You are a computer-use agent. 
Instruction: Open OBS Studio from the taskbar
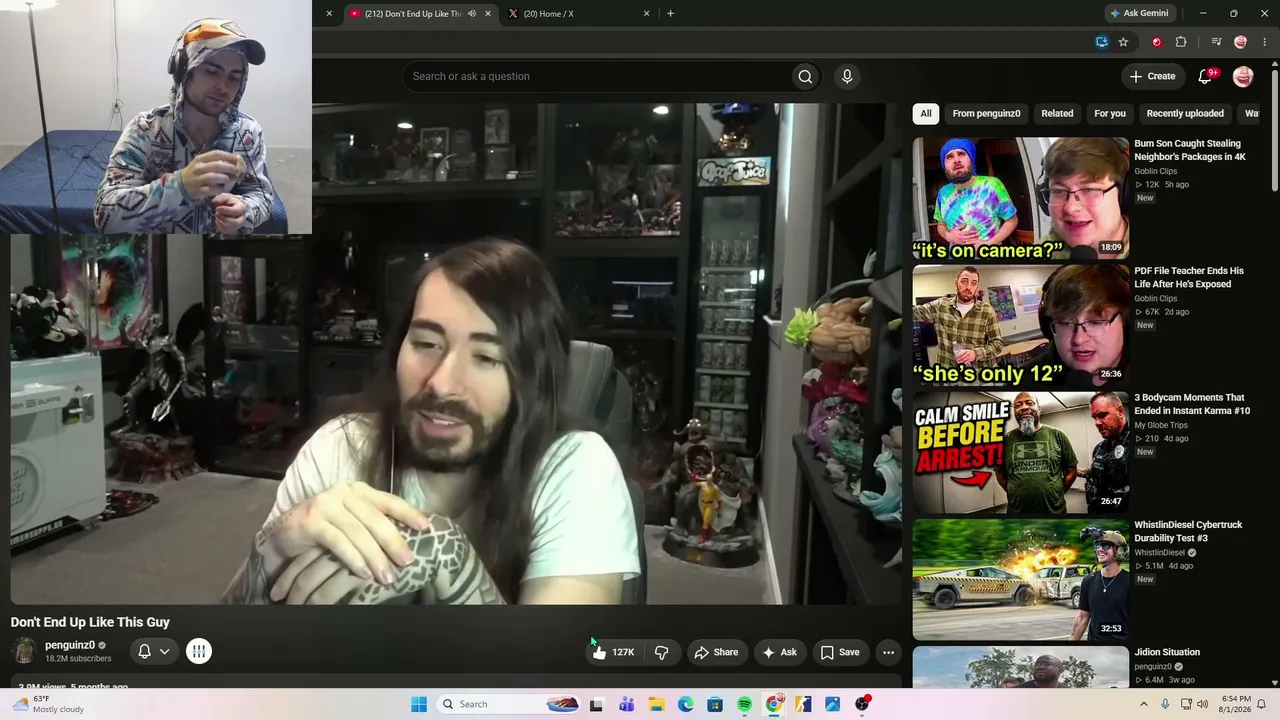(862, 704)
